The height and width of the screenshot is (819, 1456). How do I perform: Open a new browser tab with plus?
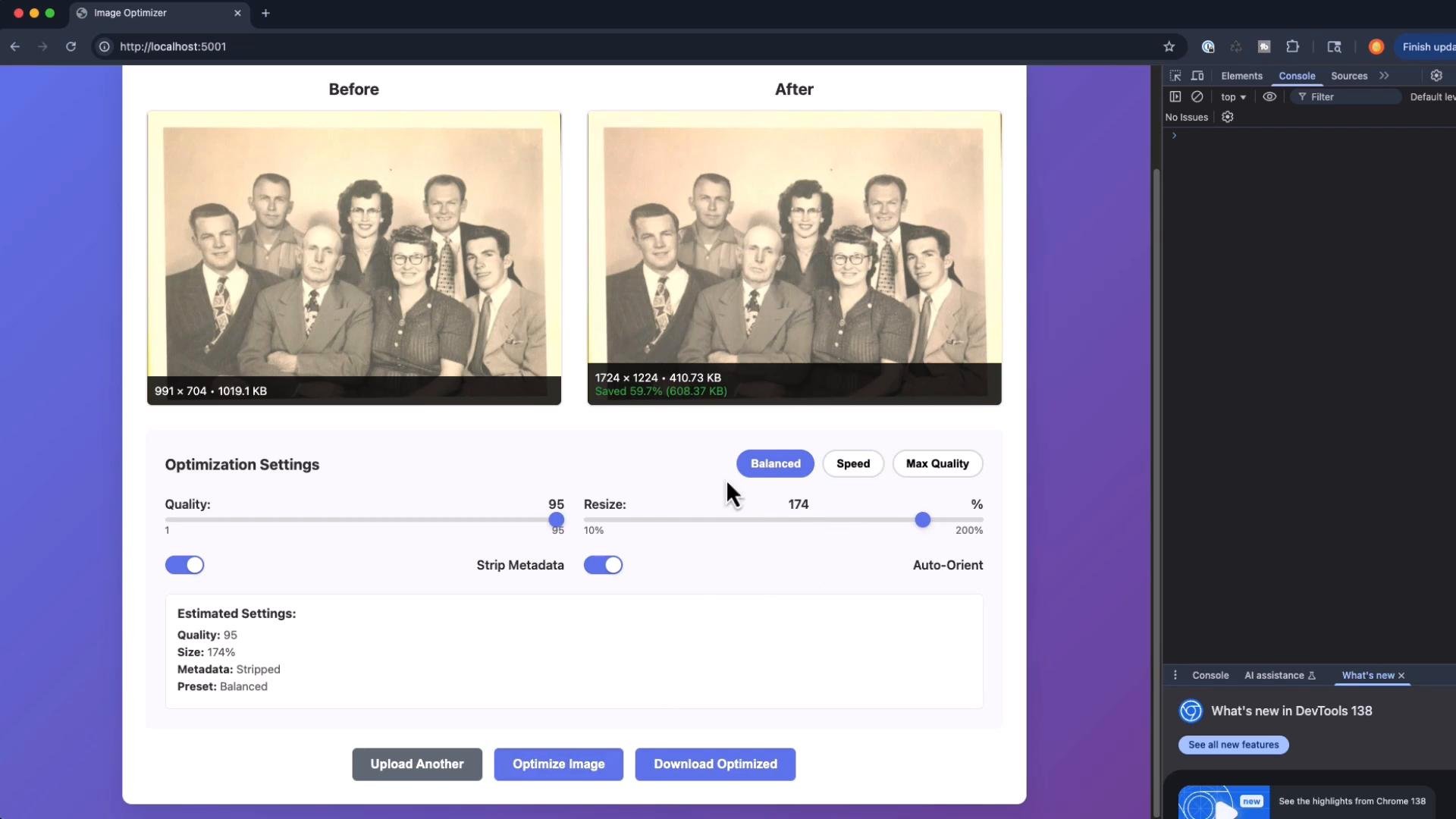coord(265,13)
